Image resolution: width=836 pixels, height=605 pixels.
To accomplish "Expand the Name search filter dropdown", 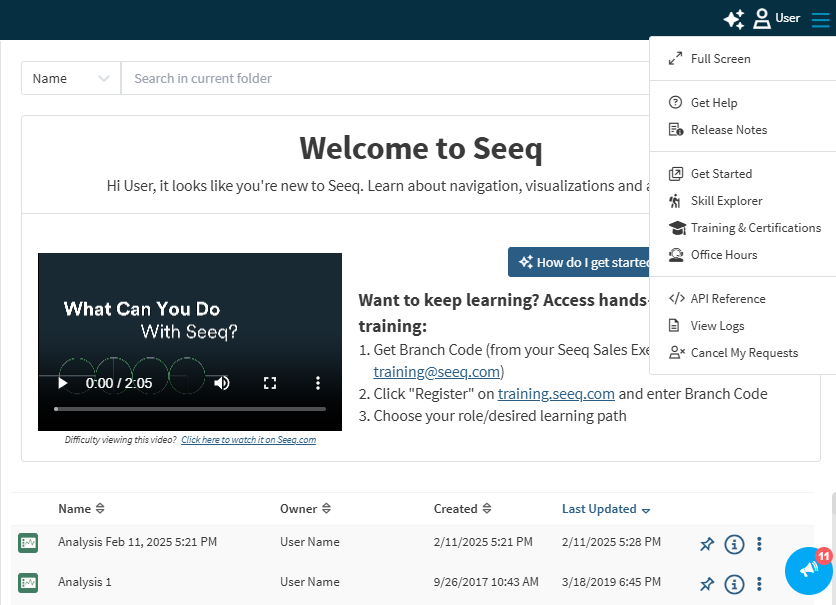I will pyautogui.click(x=70, y=79).
